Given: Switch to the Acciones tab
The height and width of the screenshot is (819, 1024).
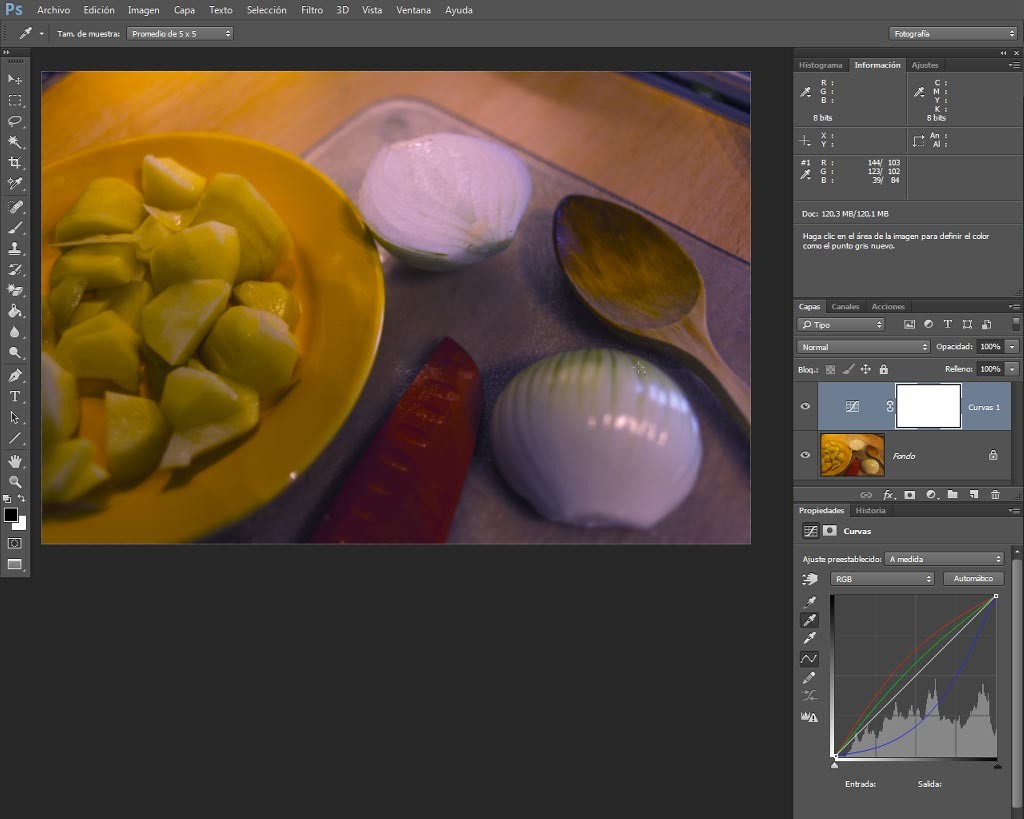Looking at the screenshot, I should (x=888, y=306).
